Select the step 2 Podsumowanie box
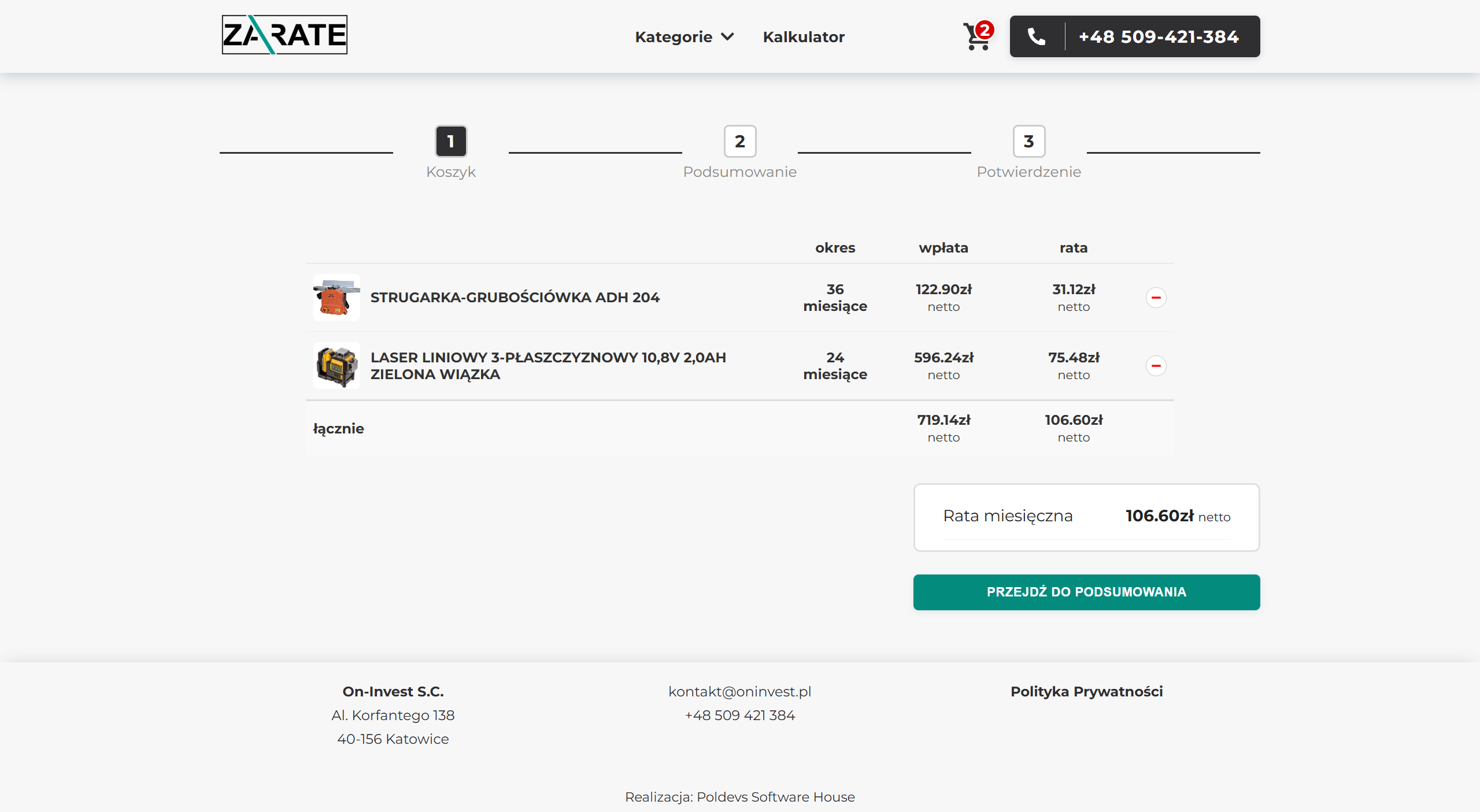 740,141
